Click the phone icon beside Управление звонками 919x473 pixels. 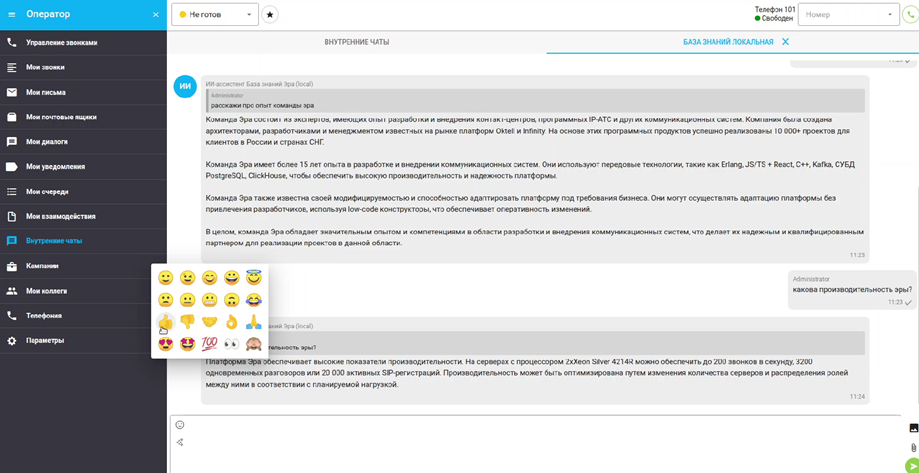coord(11,43)
